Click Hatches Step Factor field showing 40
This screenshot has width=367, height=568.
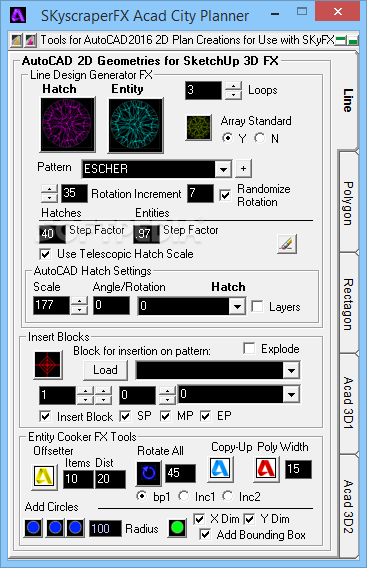click(52, 234)
